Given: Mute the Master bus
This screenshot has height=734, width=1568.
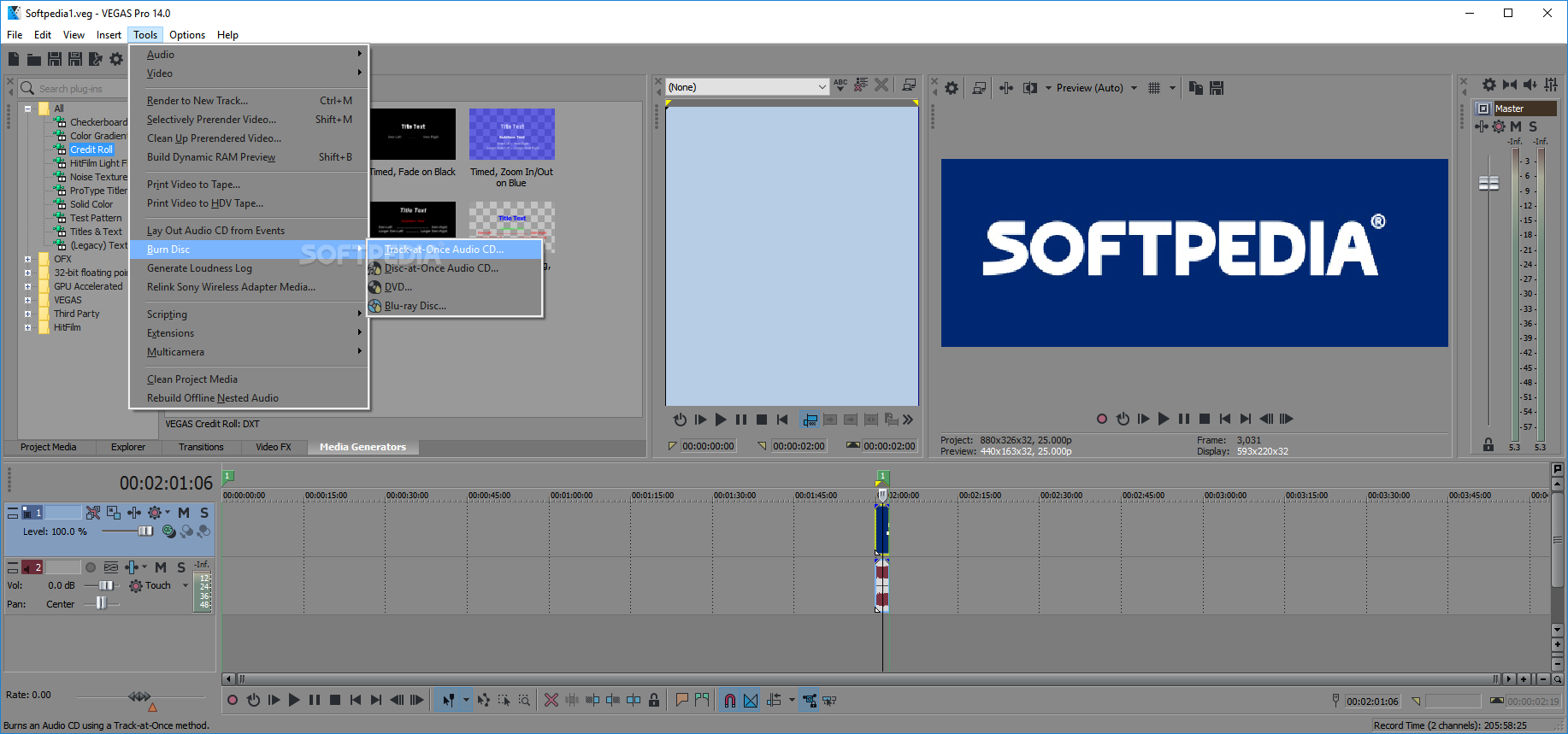Looking at the screenshot, I should point(1516,126).
